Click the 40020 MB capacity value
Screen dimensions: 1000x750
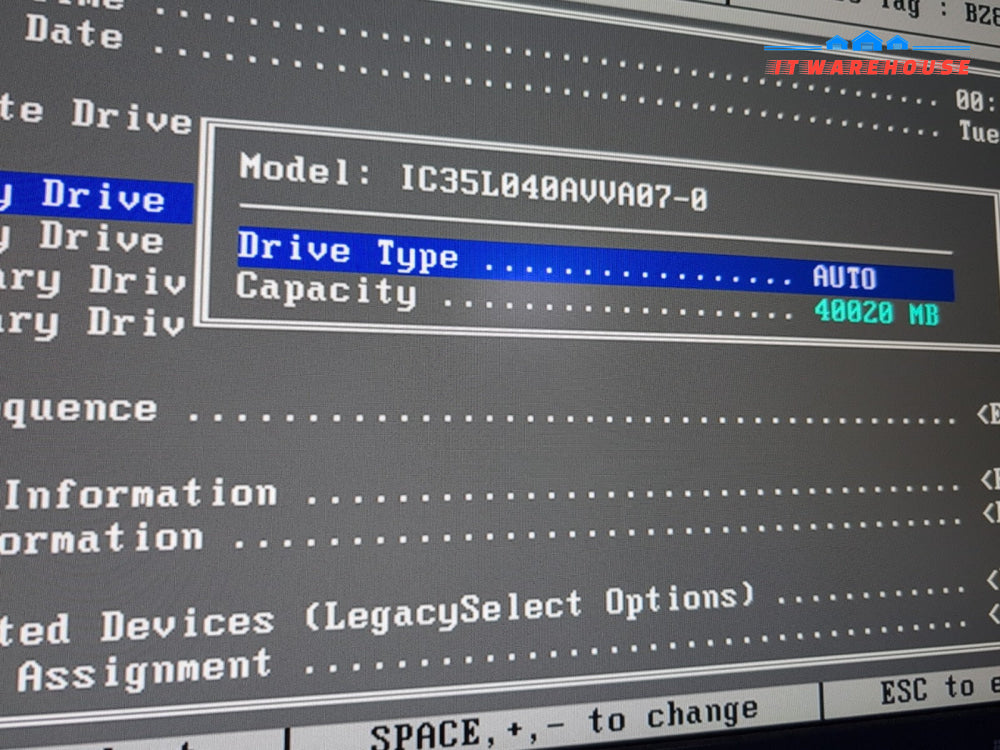coord(876,312)
